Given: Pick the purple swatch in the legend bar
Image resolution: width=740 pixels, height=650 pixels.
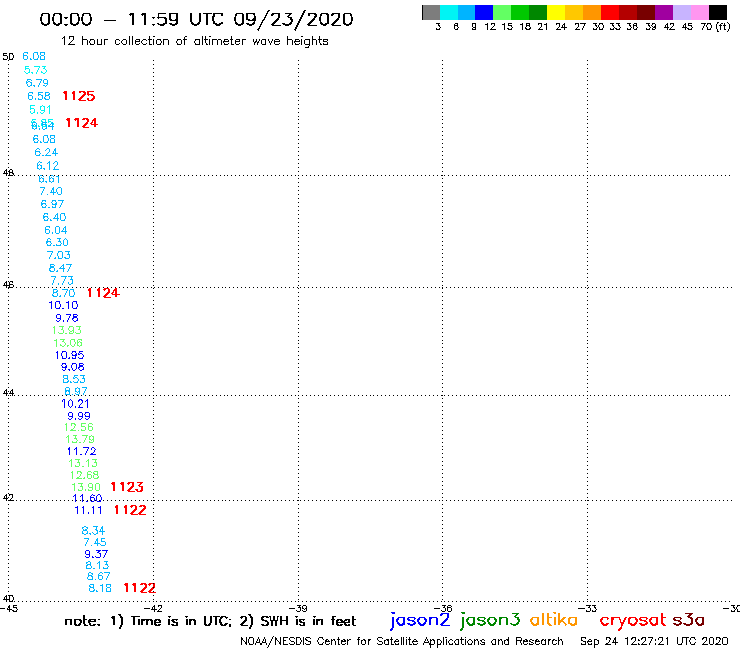Looking at the screenshot, I should pos(664,12).
